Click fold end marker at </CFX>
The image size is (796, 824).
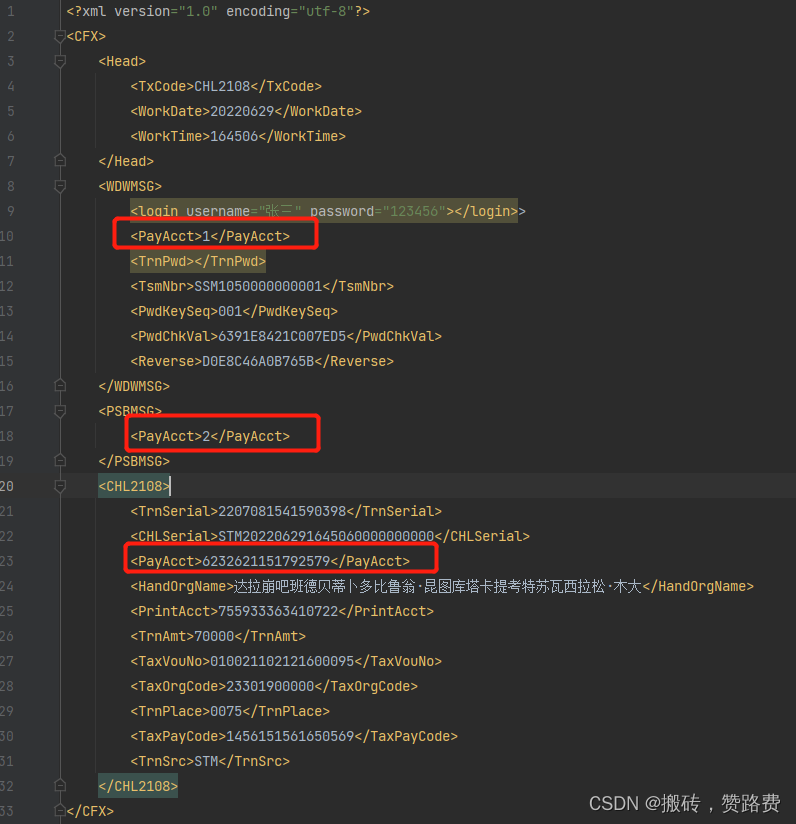click(60, 811)
